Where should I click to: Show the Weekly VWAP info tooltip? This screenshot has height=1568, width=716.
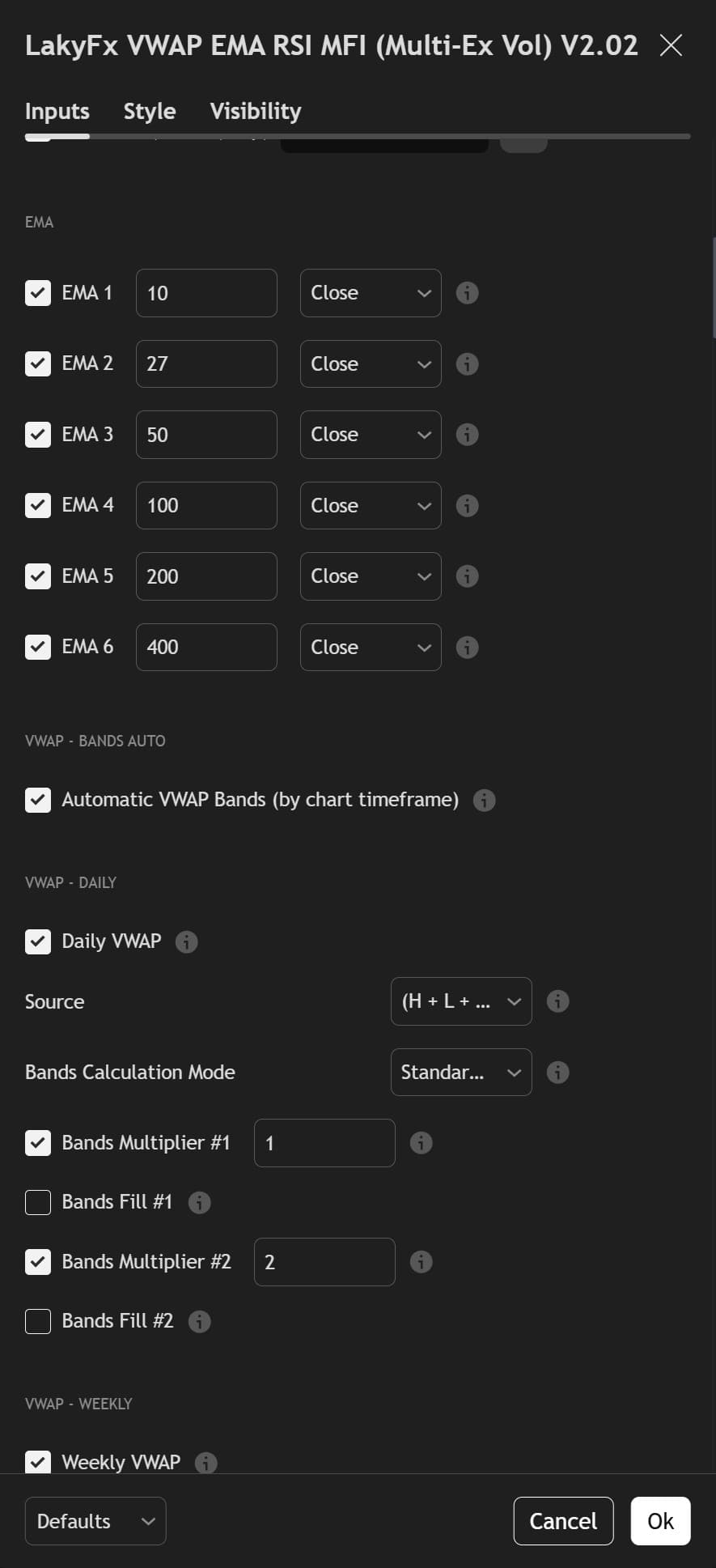(206, 1461)
